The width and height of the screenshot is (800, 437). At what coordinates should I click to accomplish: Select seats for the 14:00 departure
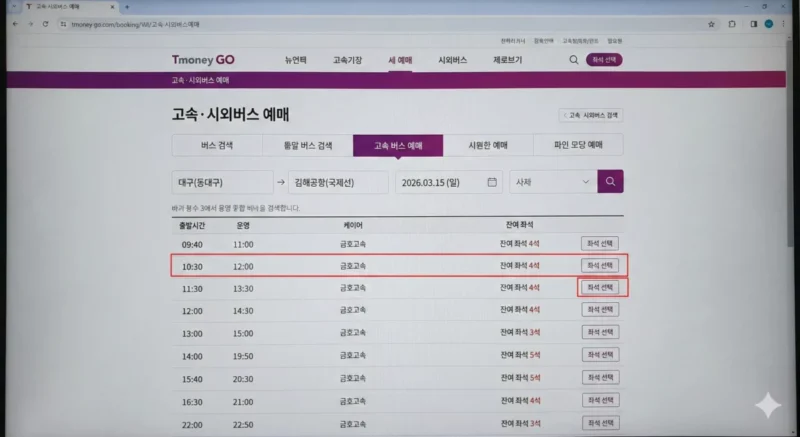(x=601, y=354)
